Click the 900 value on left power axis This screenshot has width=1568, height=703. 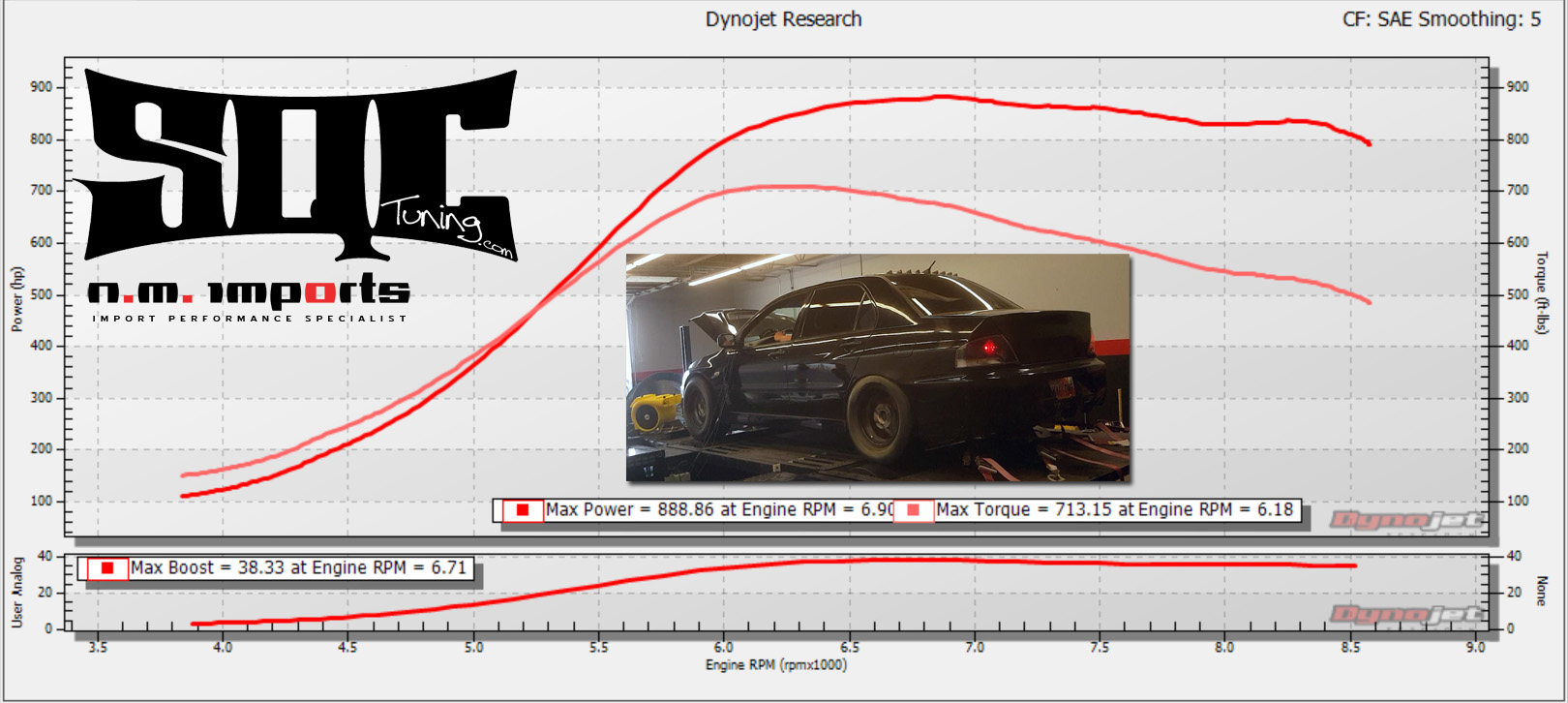(x=42, y=87)
